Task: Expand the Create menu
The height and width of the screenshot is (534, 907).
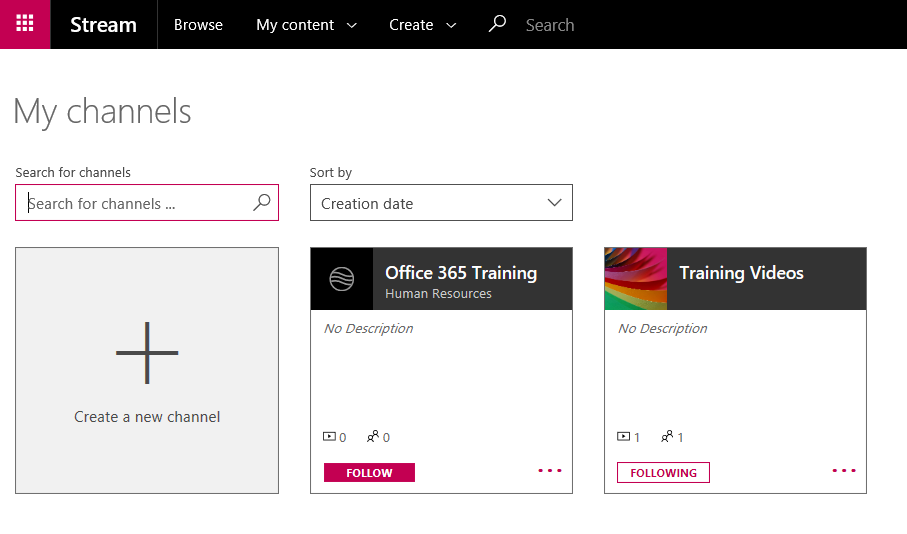Action: click(x=422, y=25)
